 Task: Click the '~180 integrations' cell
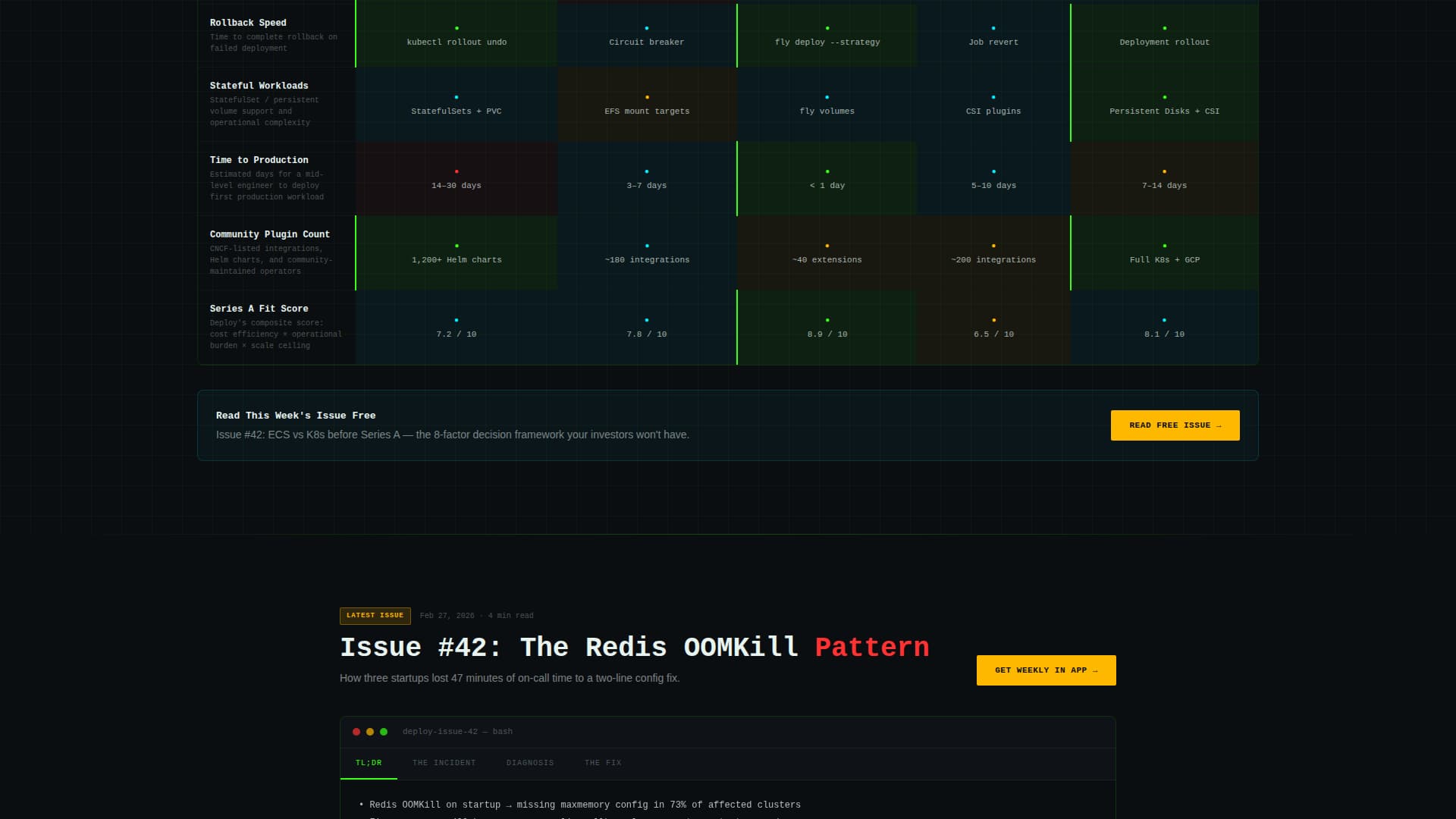click(x=647, y=253)
